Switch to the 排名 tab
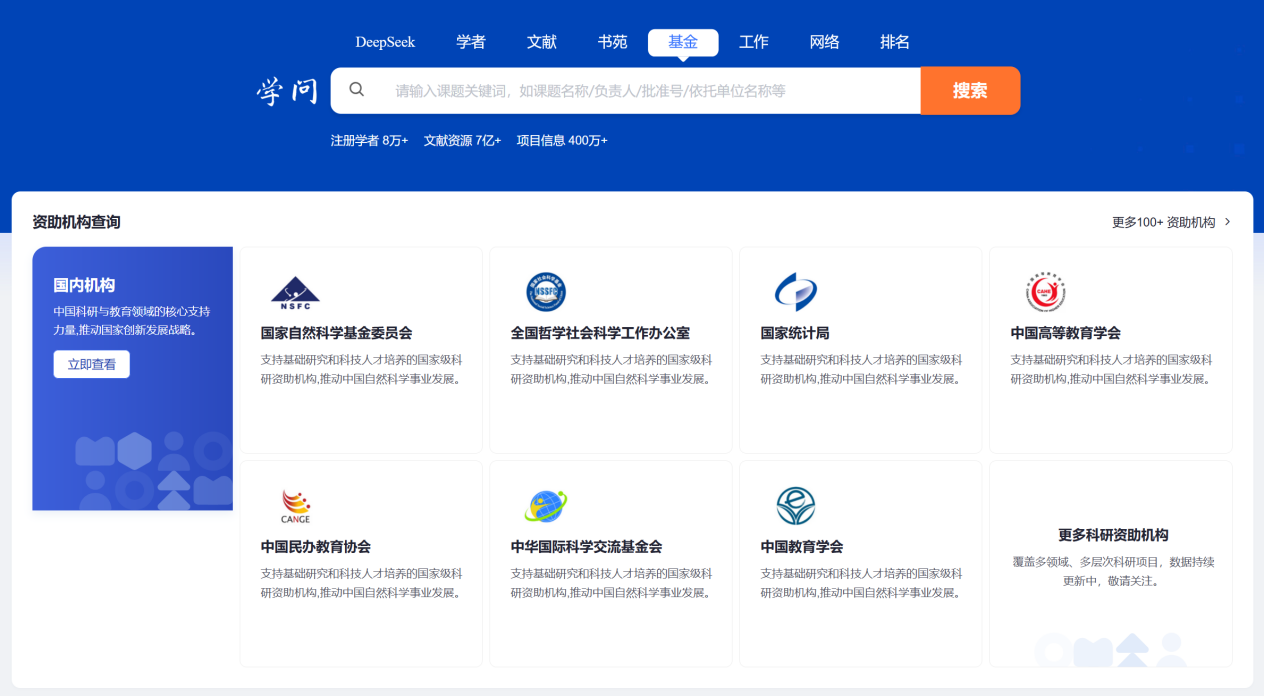Screen dimensions: 1264x696 click(x=895, y=42)
